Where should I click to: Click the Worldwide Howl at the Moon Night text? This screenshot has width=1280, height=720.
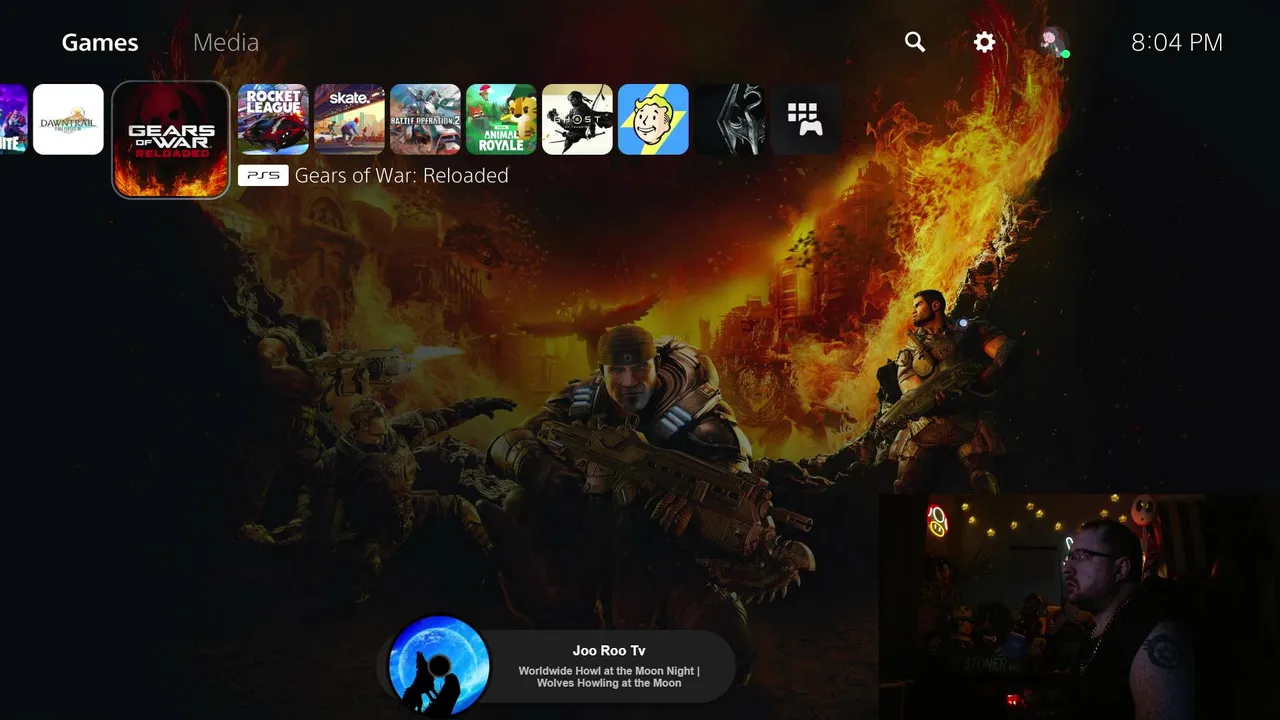tap(609, 677)
